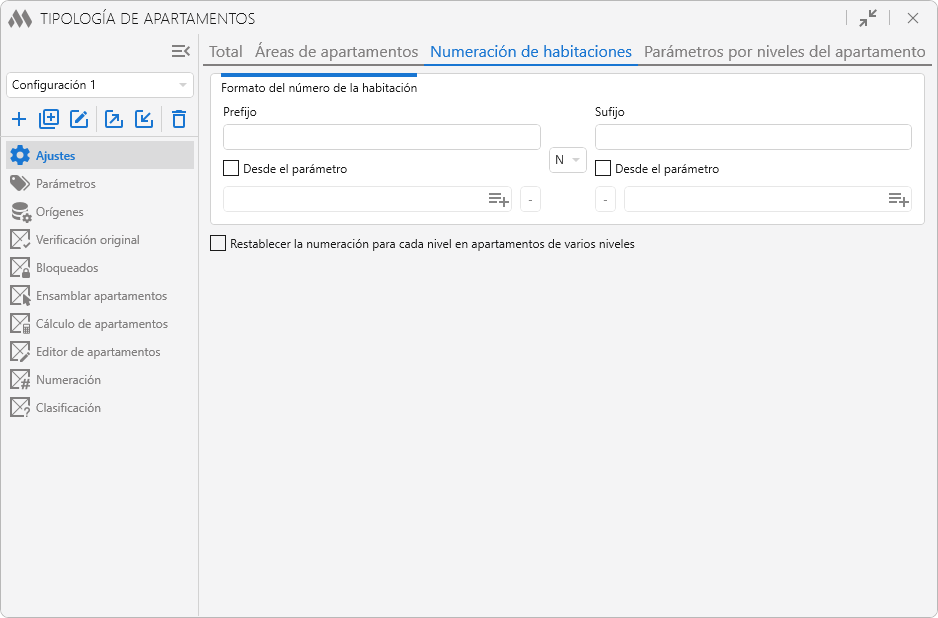Click the Sufijo text input field
938x618 pixels.
point(752,137)
